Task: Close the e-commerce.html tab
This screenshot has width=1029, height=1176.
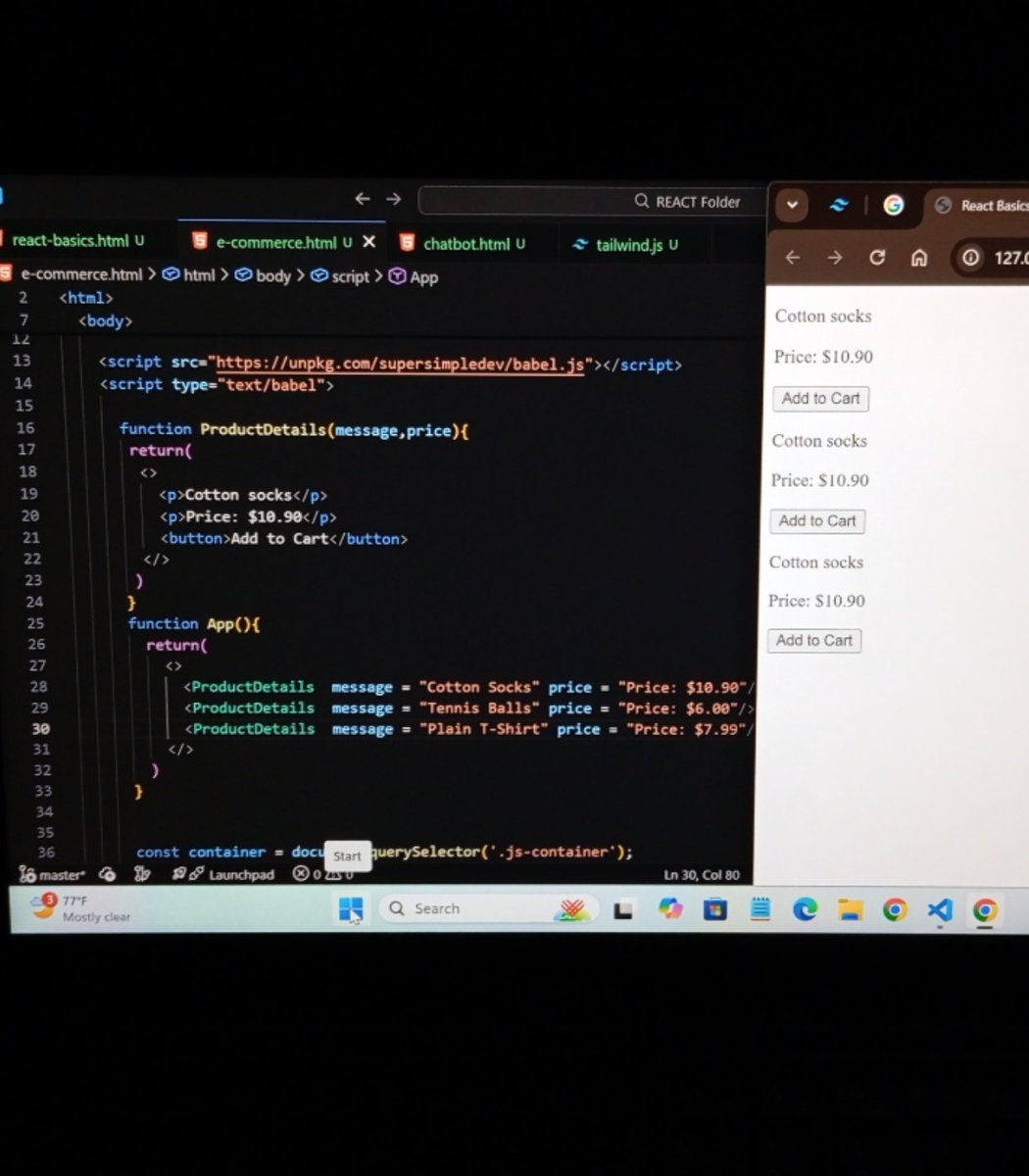Action: [x=368, y=242]
